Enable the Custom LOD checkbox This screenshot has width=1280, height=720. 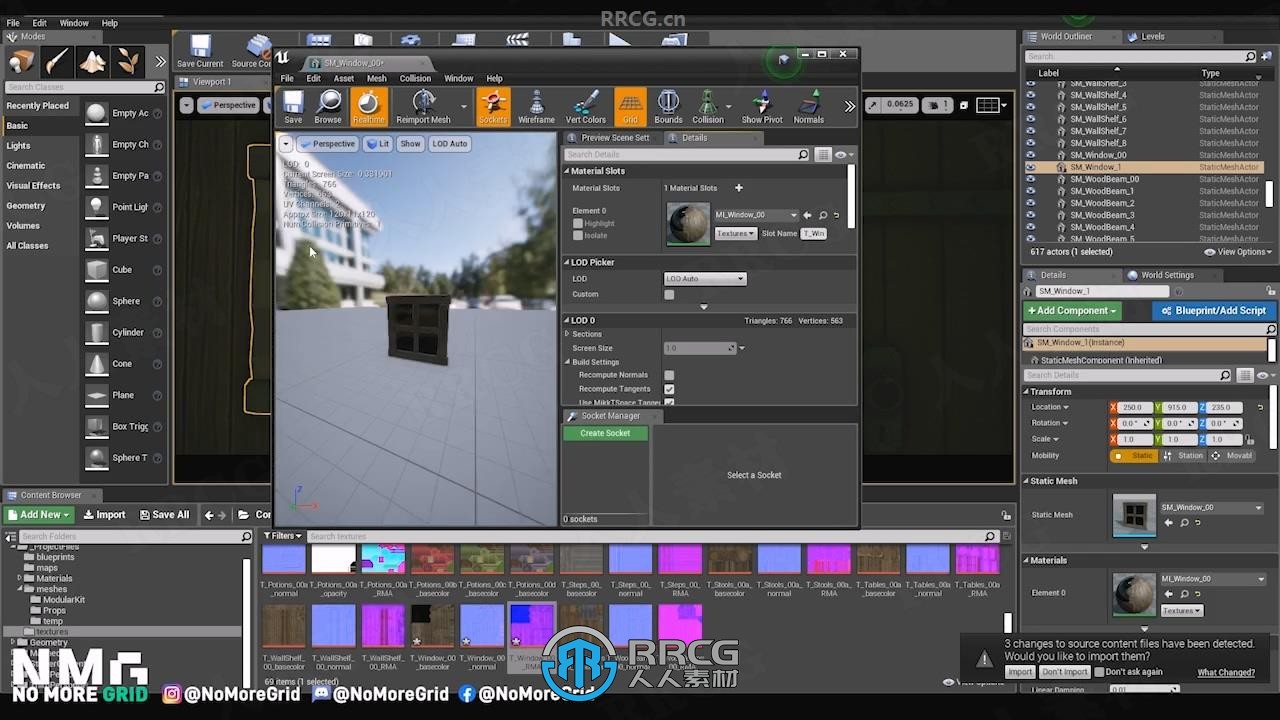[669, 294]
